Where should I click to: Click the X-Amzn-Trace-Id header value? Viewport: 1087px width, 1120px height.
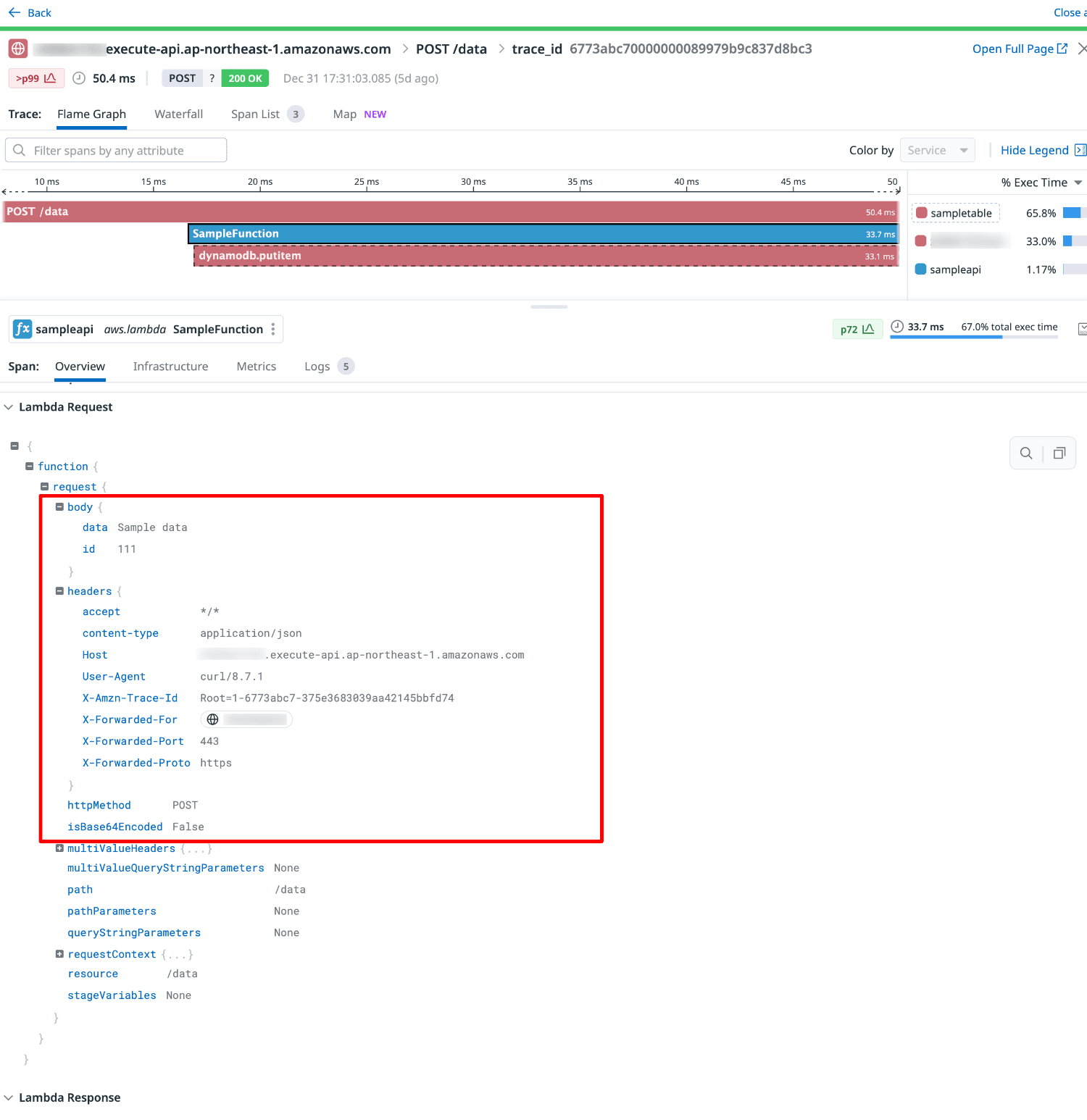pyautogui.click(x=327, y=698)
